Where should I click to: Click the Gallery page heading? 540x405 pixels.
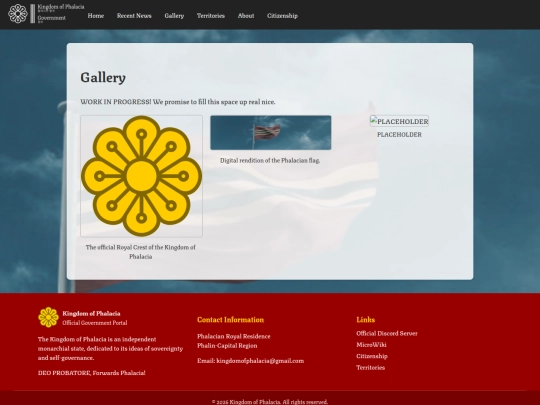point(103,77)
